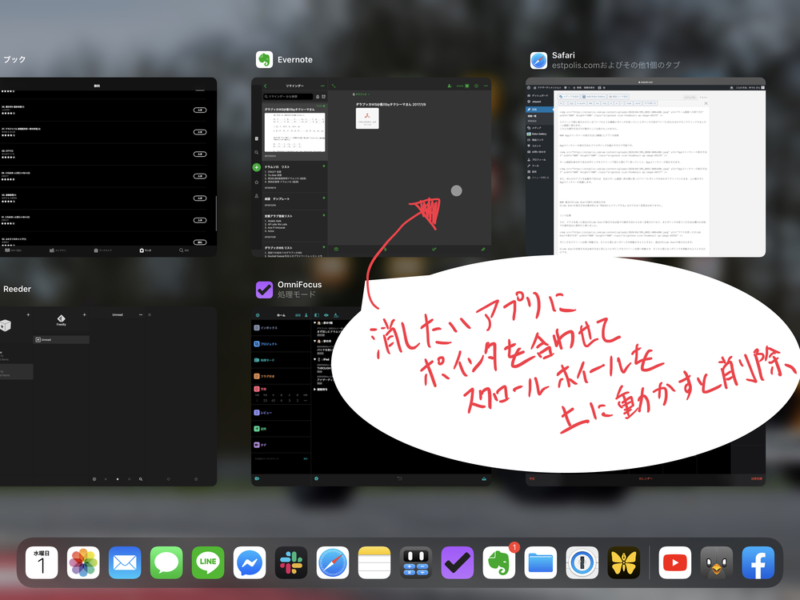Tap back chevron in Evernote card

click(x=265, y=86)
